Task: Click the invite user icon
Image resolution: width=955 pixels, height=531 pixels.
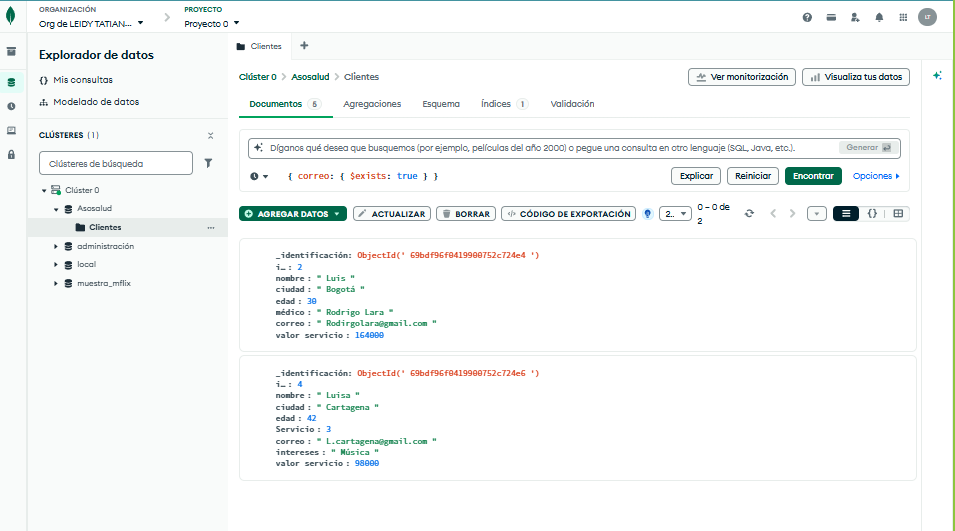Action: (x=855, y=17)
